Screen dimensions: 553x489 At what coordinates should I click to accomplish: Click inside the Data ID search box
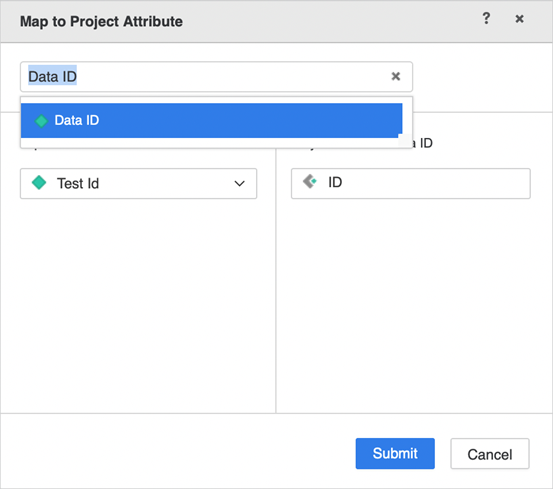coord(216,77)
